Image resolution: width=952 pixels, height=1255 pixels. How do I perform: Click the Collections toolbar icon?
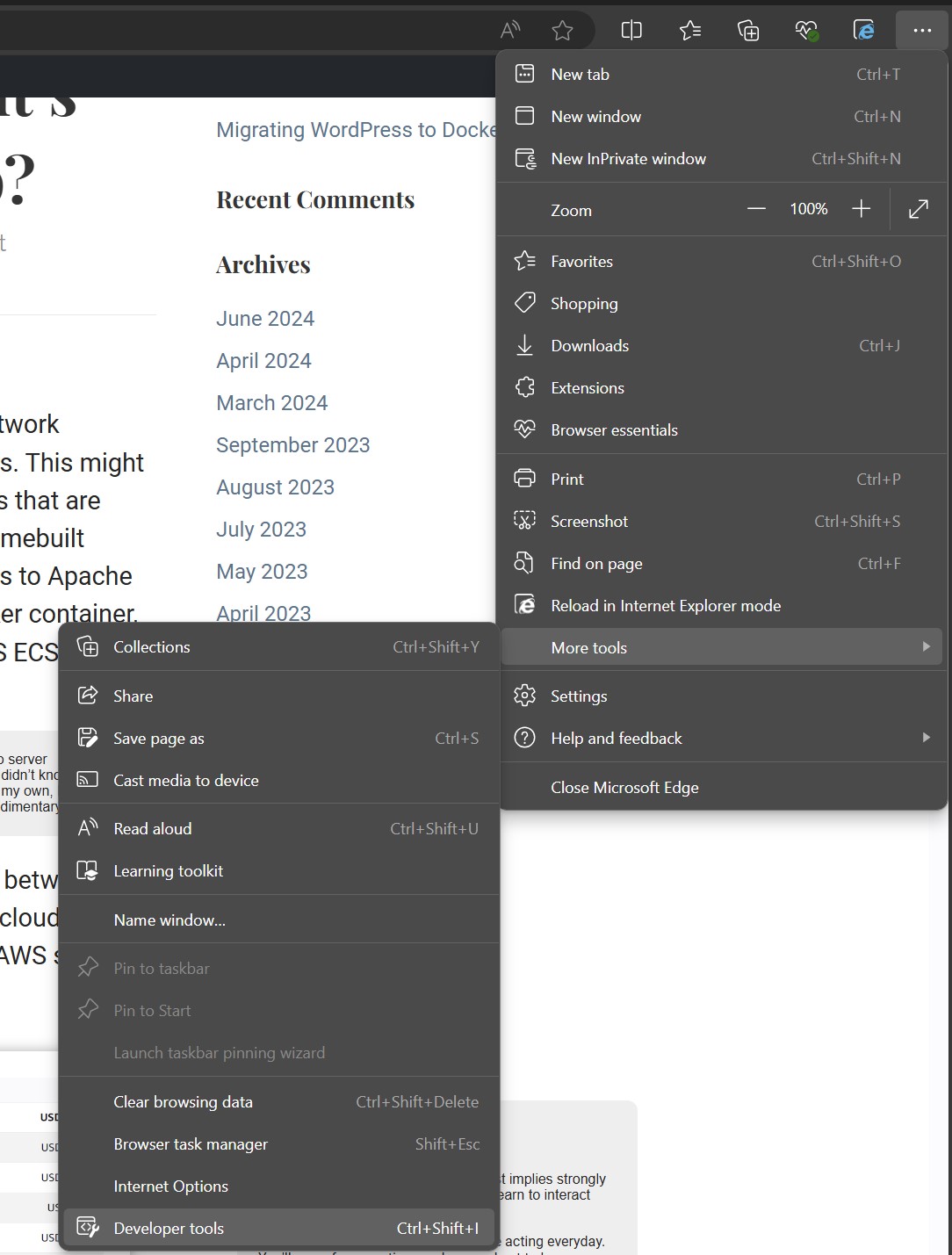click(748, 31)
